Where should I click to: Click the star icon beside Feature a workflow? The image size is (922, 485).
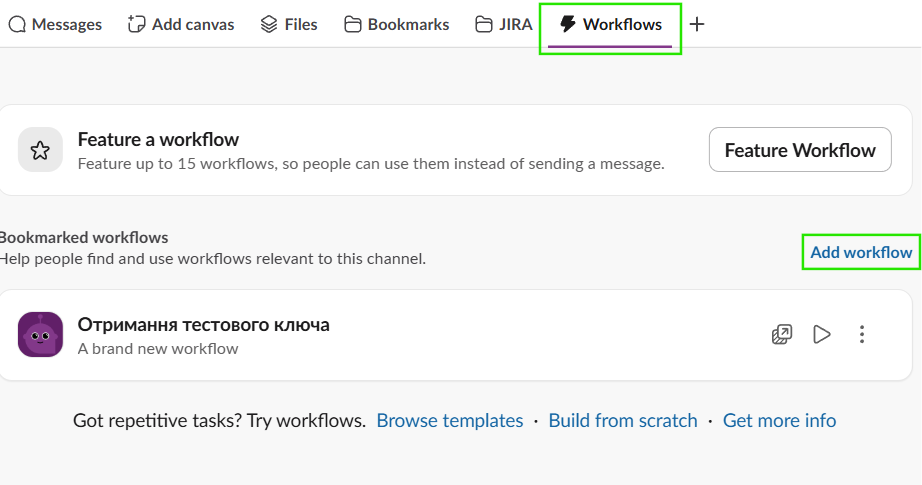coord(40,150)
